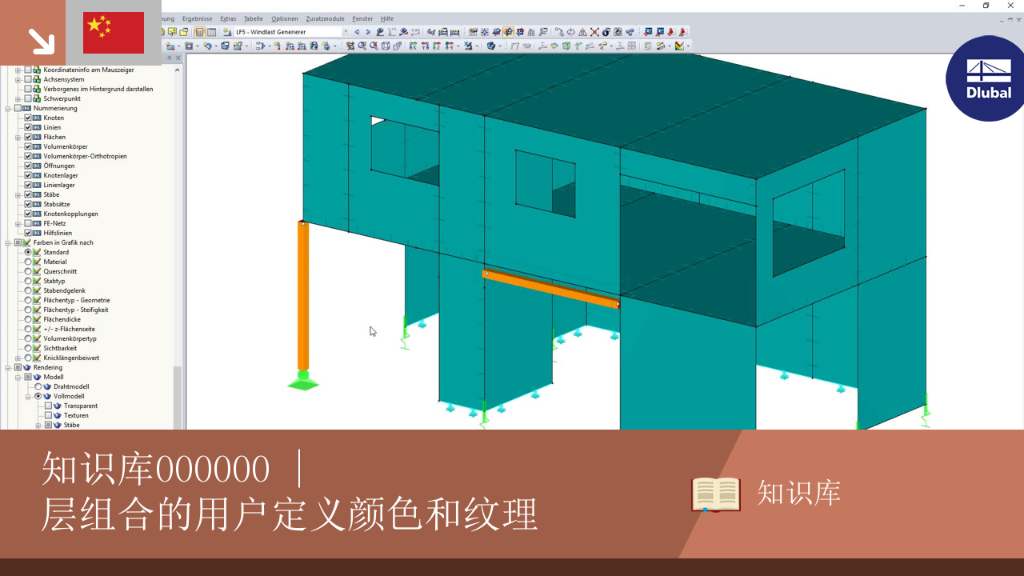Screen dimensions: 1024x576
Task: Click the Dlubal logo badge
Action: pyautogui.click(x=986, y=79)
